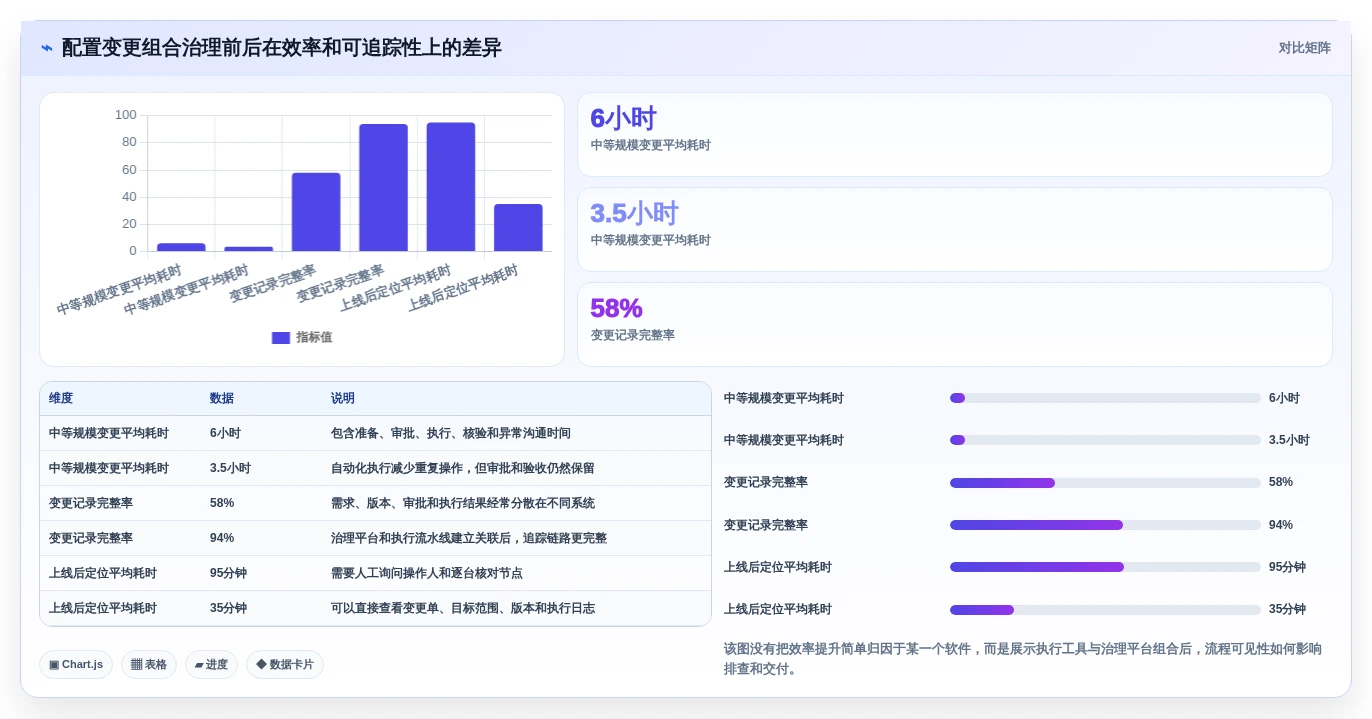Click the progress bar labeled 94%
Viewport: 1372px width, 719px height.
coord(1105,525)
